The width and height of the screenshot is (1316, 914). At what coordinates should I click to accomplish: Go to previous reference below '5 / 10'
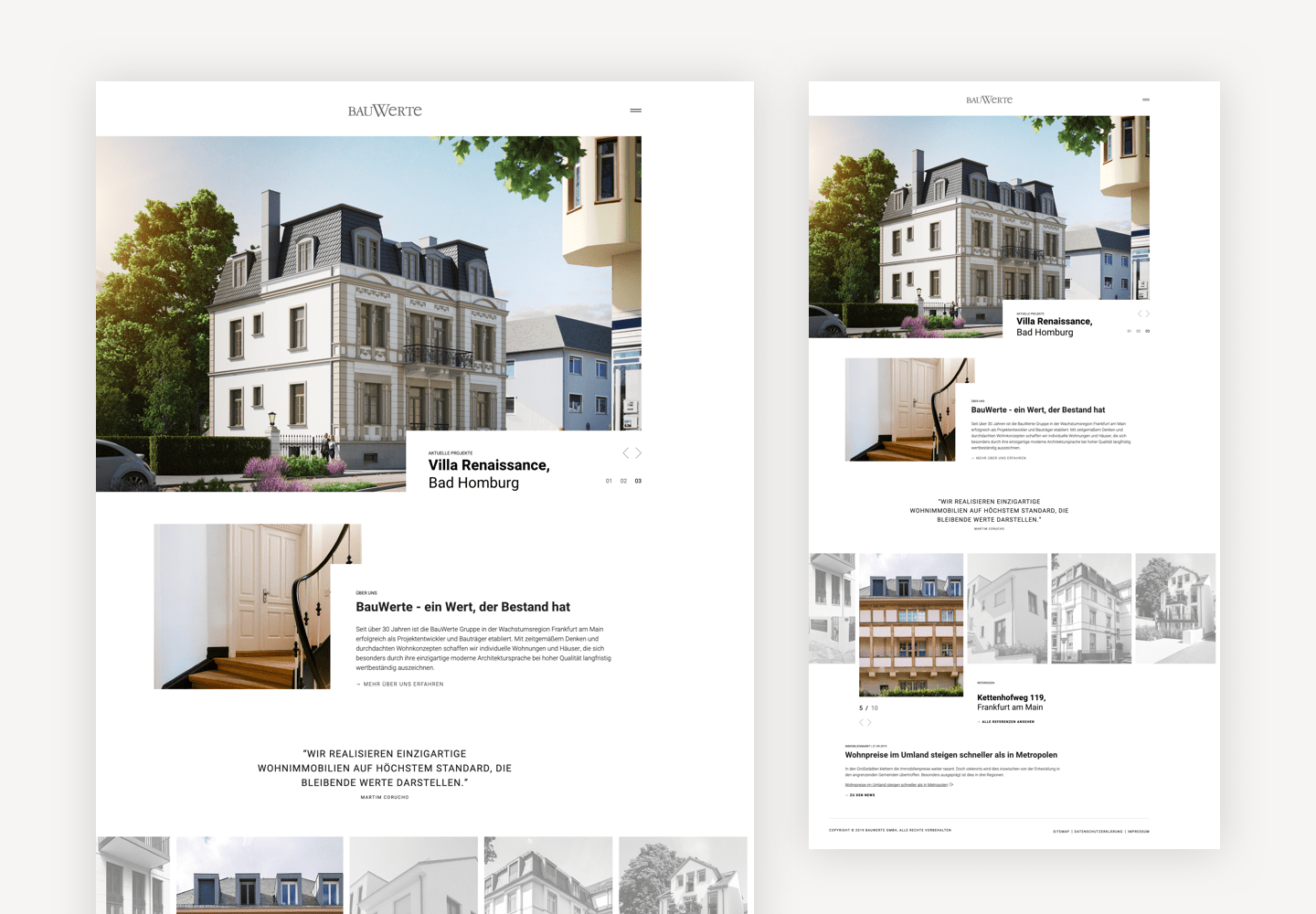tap(861, 723)
